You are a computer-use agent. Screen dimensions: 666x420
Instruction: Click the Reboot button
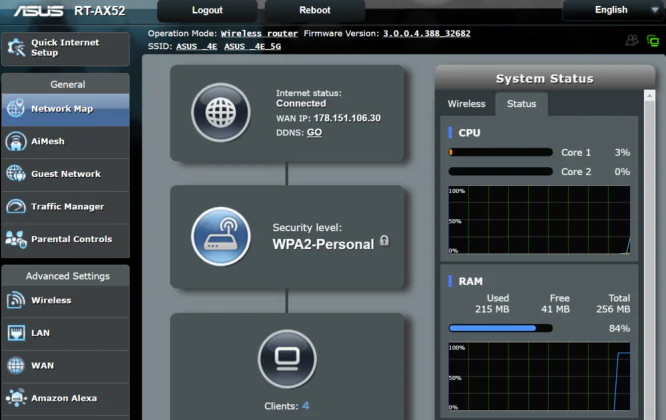tap(315, 10)
